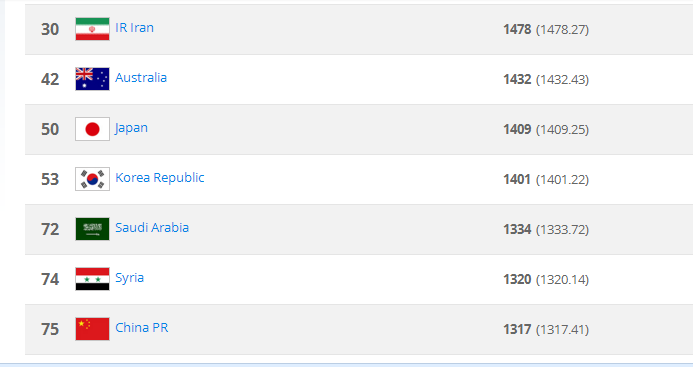The height and width of the screenshot is (367, 693).
Task: Select China PR's points value 1317
Action: pos(517,329)
